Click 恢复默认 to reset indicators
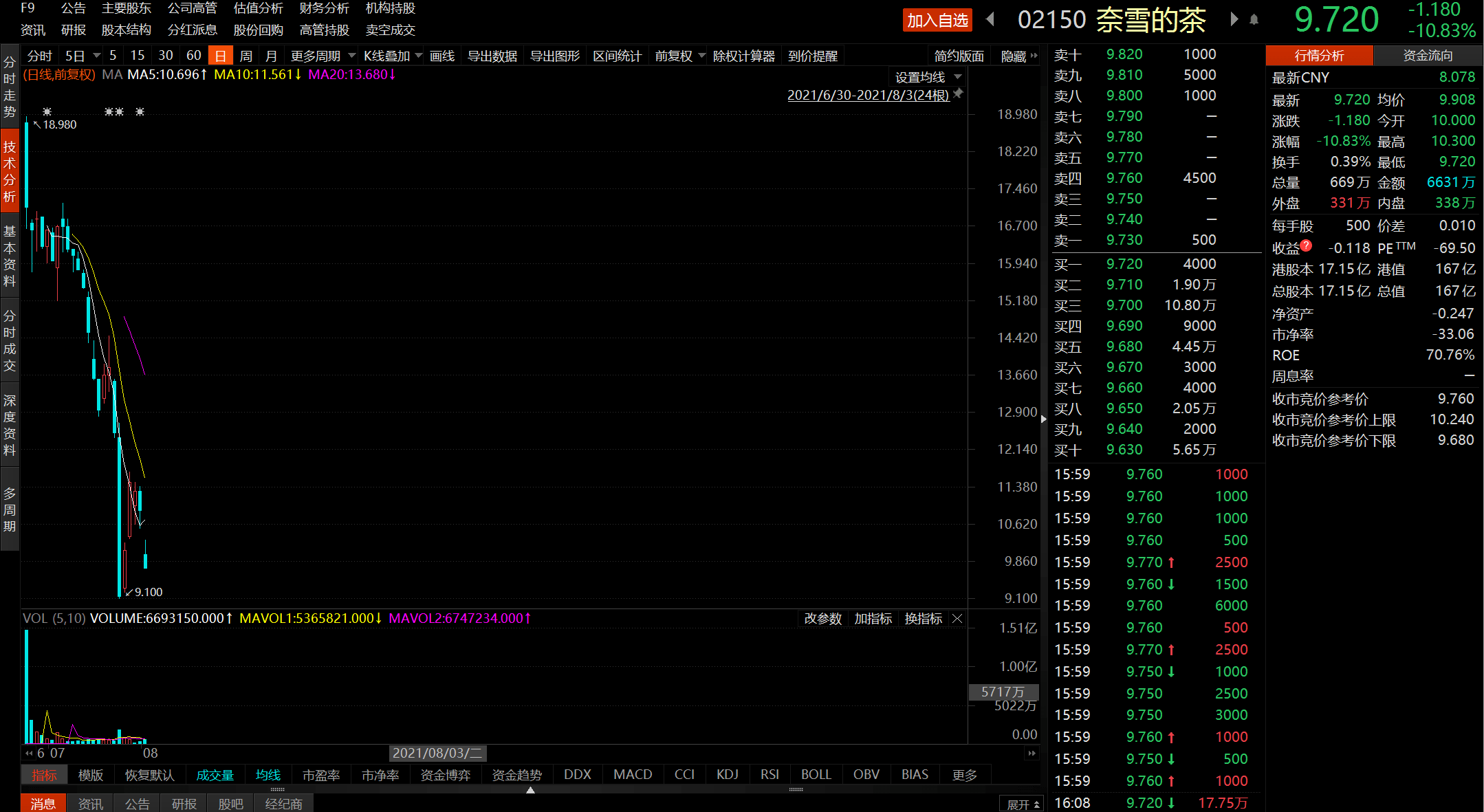 (x=150, y=775)
